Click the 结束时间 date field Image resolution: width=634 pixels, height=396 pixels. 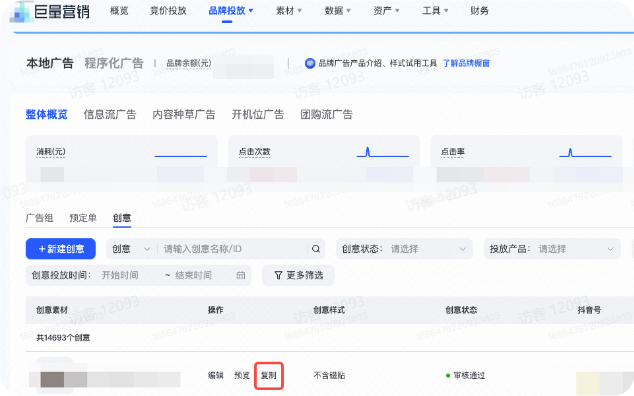193,275
